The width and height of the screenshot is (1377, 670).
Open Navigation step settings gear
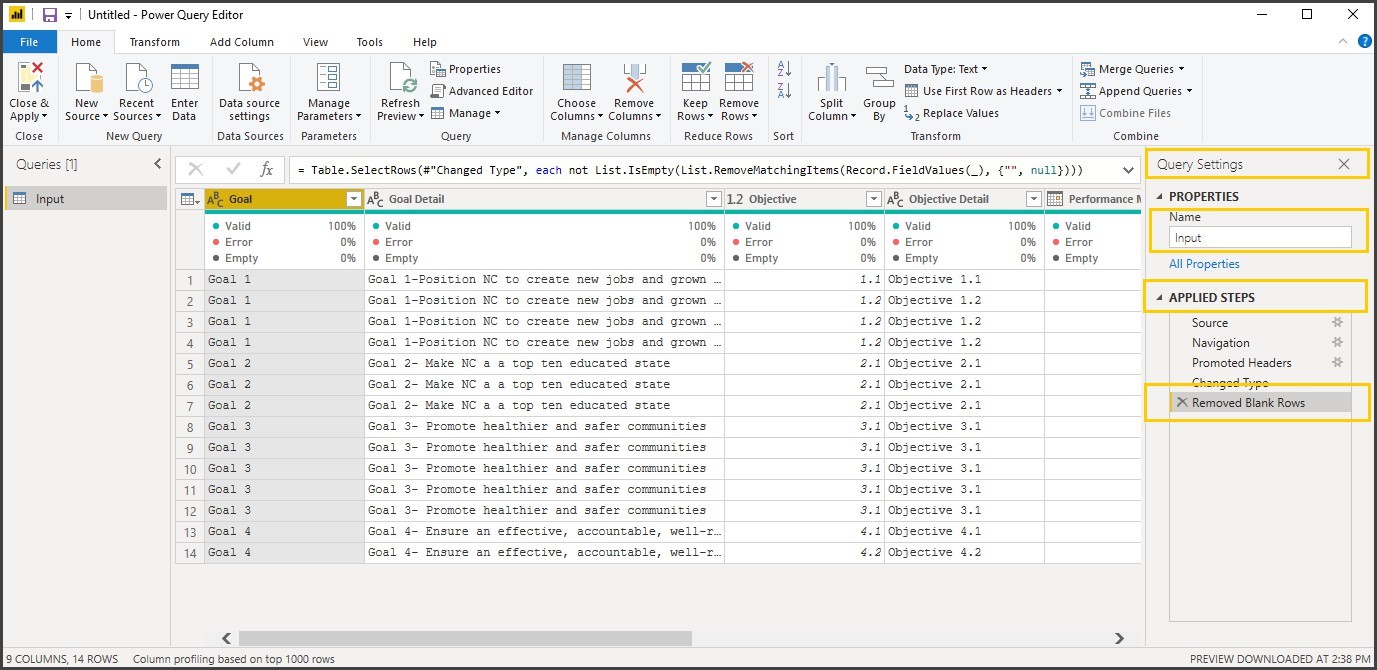[1337, 343]
